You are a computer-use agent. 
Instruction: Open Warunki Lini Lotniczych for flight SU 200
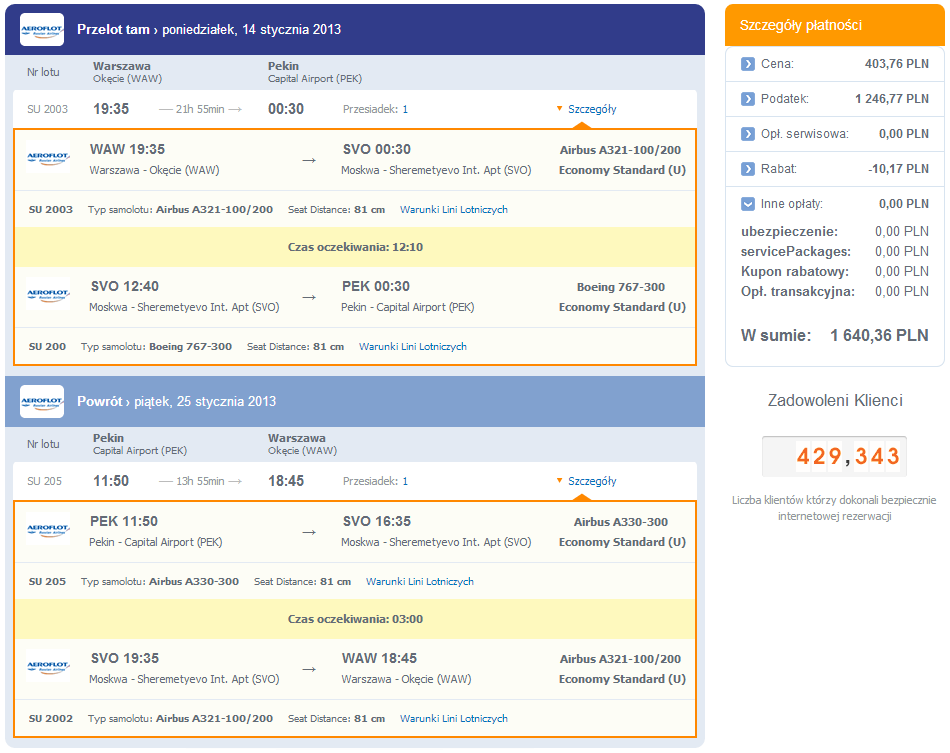[412, 347]
